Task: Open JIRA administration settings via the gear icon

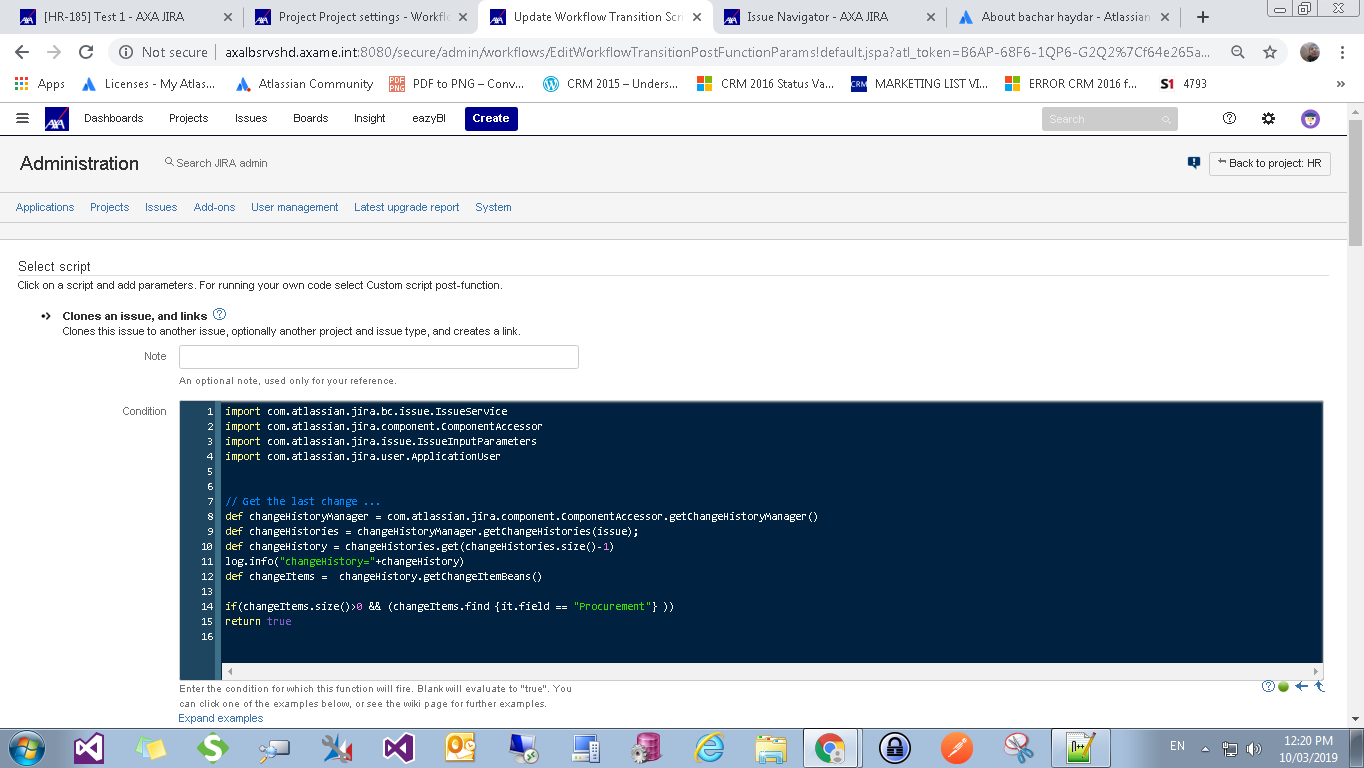Action: (x=1268, y=118)
